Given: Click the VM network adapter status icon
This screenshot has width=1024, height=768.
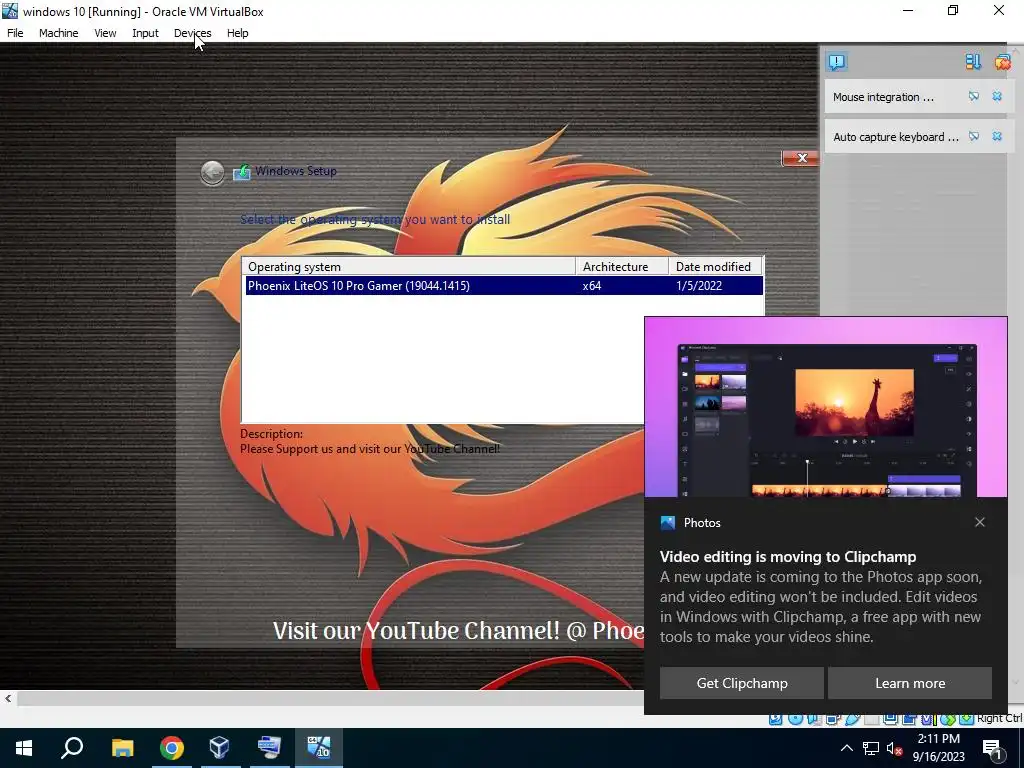Looking at the screenshot, I should [x=833, y=719].
